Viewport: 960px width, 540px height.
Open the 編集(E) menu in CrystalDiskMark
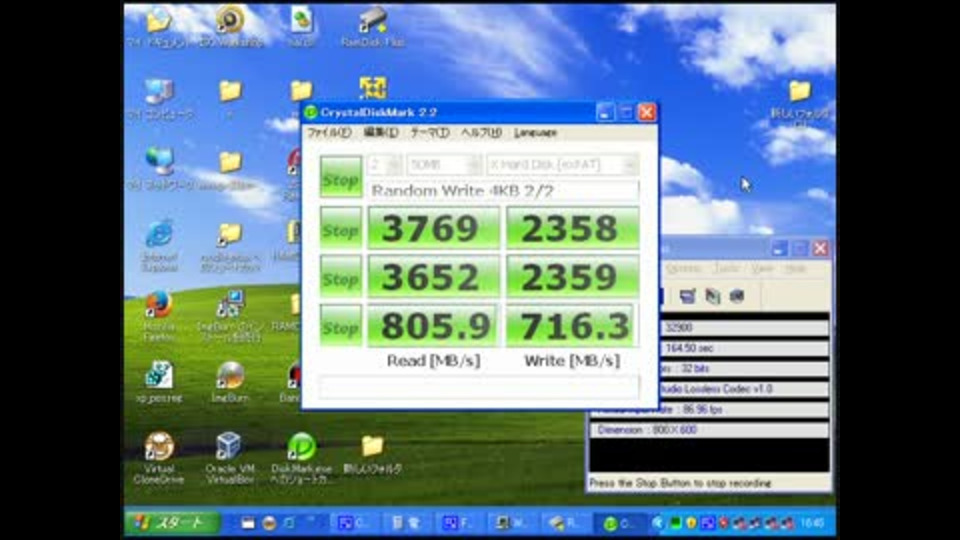point(381,133)
